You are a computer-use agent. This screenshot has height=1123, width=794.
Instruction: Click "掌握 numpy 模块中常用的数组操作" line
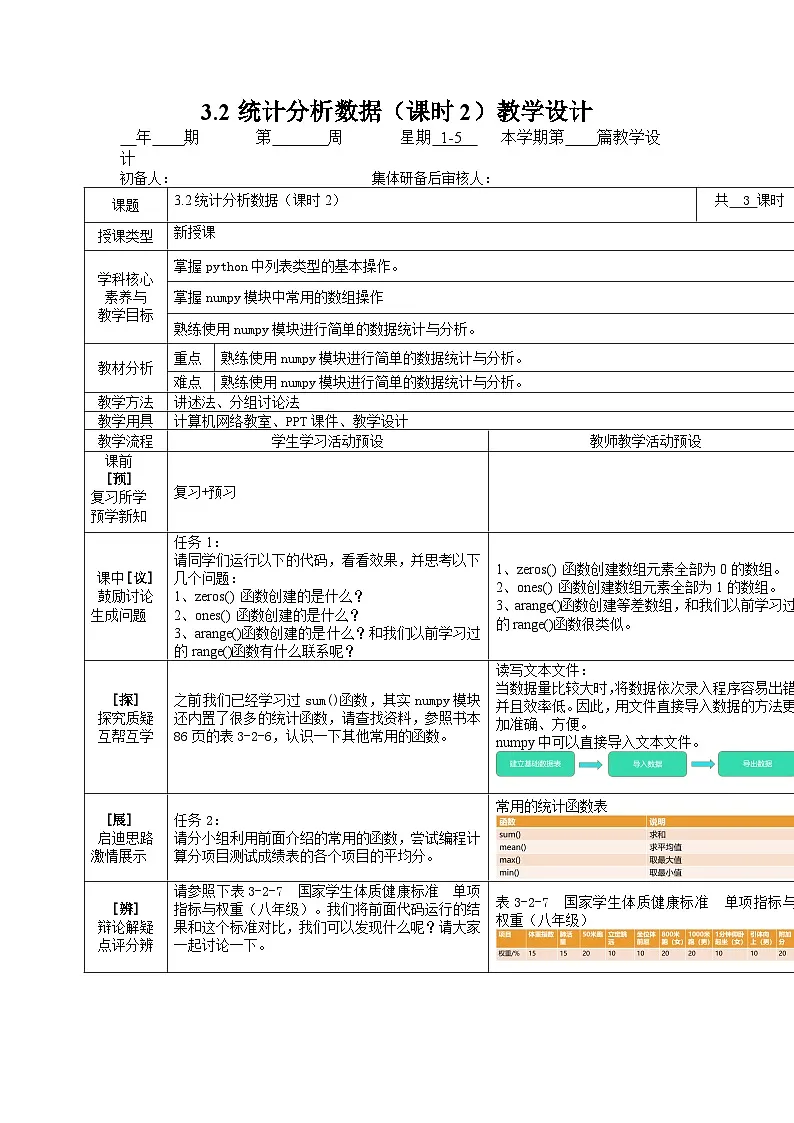(x=279, y=297)
